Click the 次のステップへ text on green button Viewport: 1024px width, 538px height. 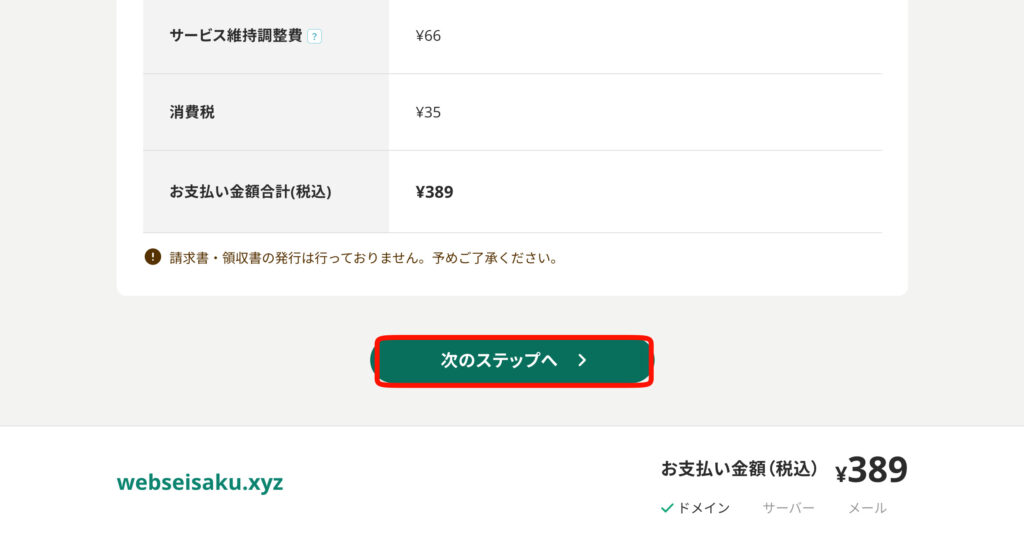click(499, 360)
